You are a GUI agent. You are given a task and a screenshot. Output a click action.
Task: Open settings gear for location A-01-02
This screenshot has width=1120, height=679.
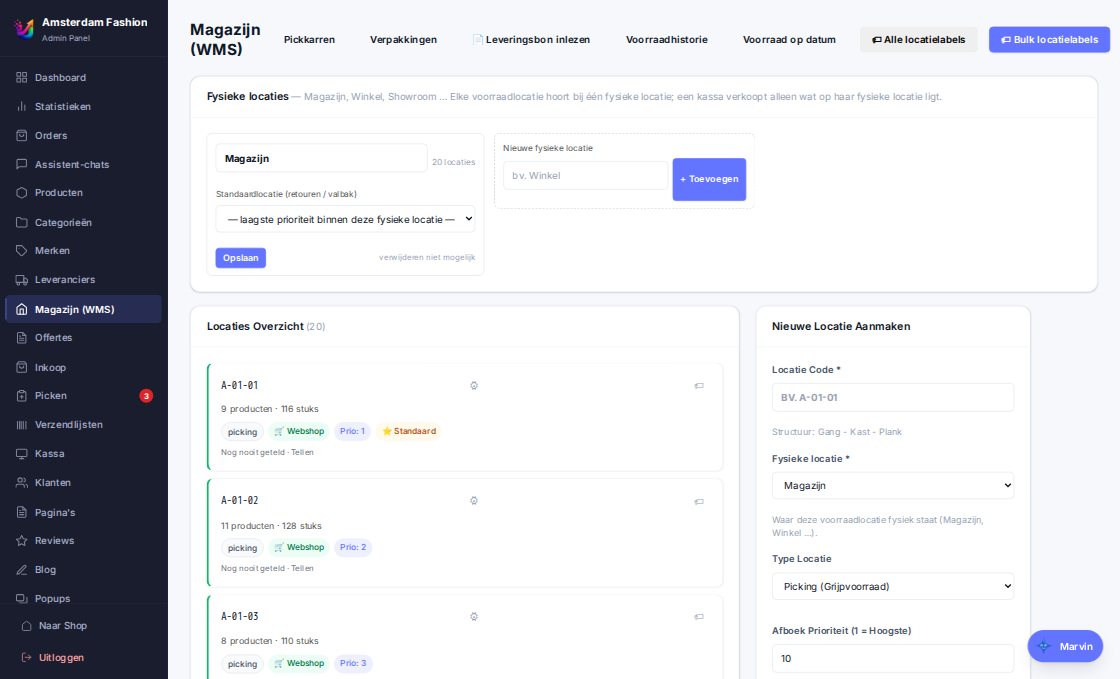pyautogui.click(x=474, y=501)
